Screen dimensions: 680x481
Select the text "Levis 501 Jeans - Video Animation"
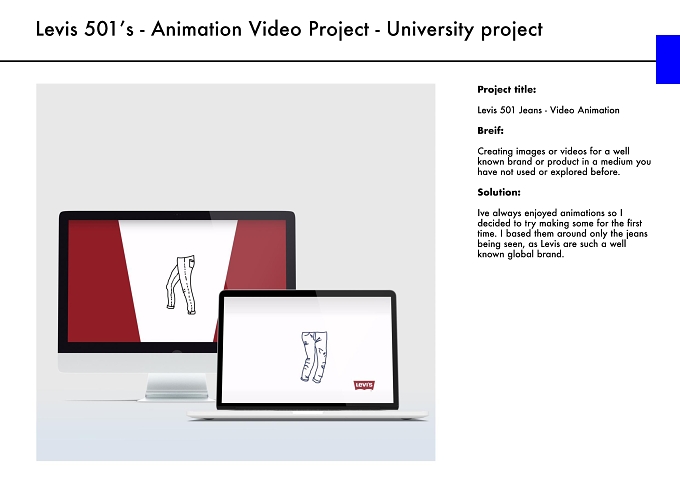pyautogui.click(x=548, y=110)
